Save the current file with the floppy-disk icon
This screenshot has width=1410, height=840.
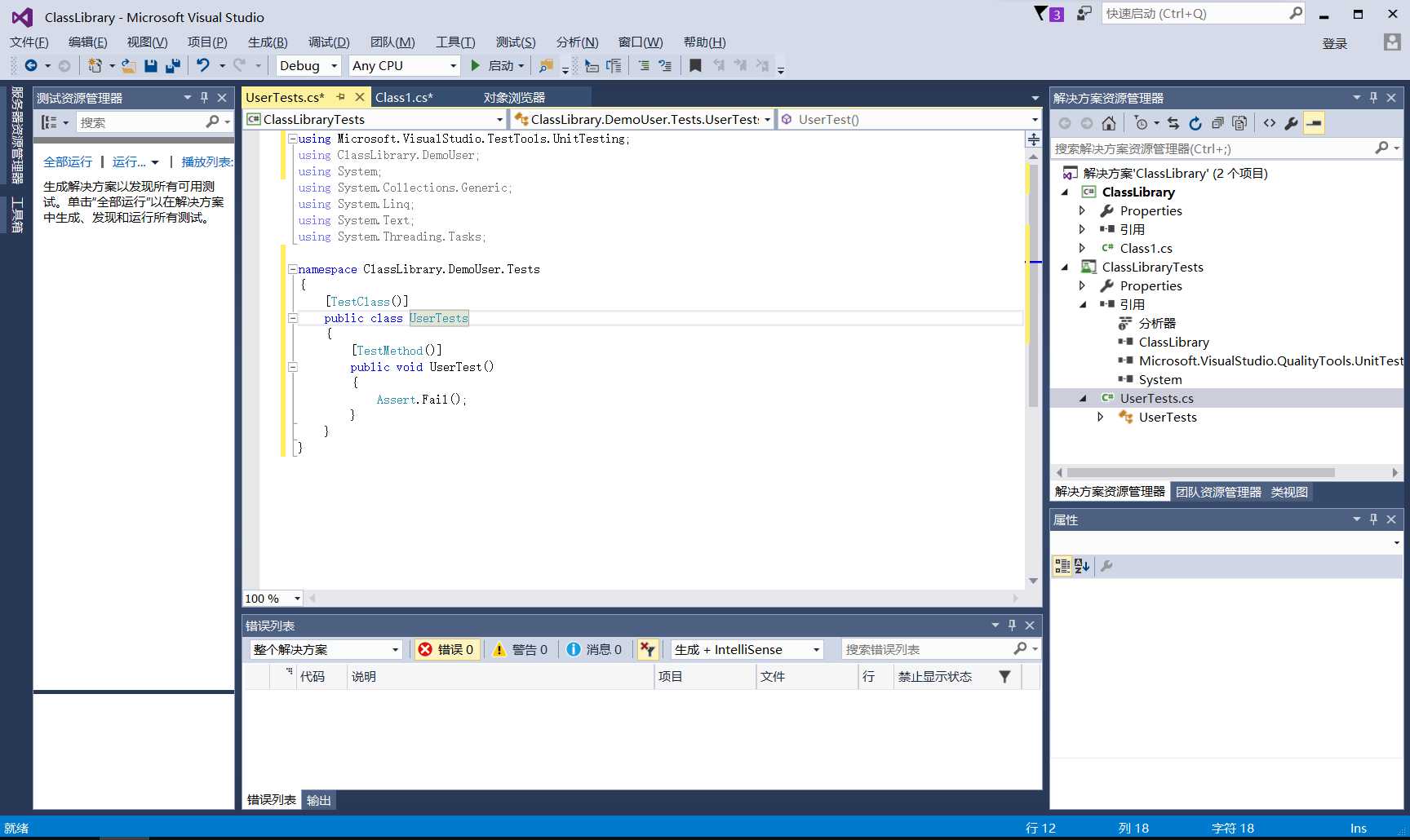pos(150,65)
